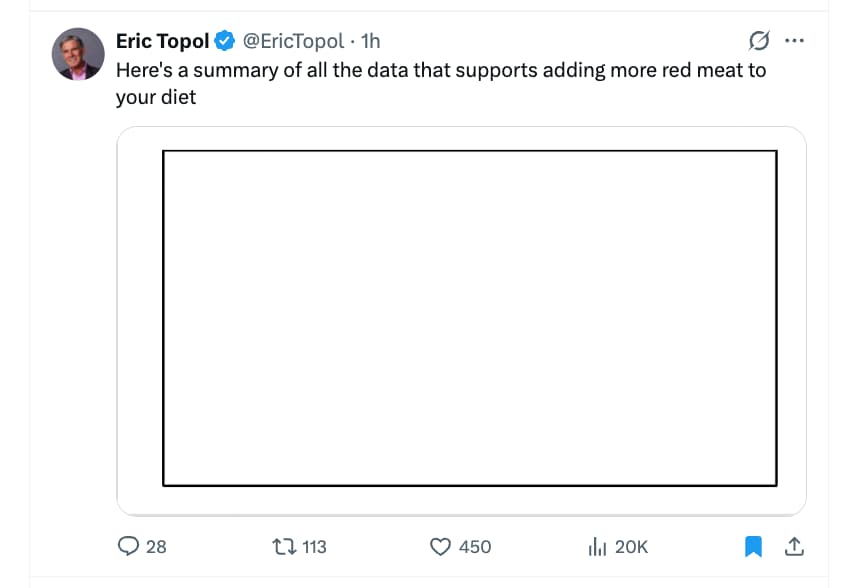Viewport: 866px width, 588px height.
Task: Toggle the blue bookmark icon
Action: coord(754,547)
